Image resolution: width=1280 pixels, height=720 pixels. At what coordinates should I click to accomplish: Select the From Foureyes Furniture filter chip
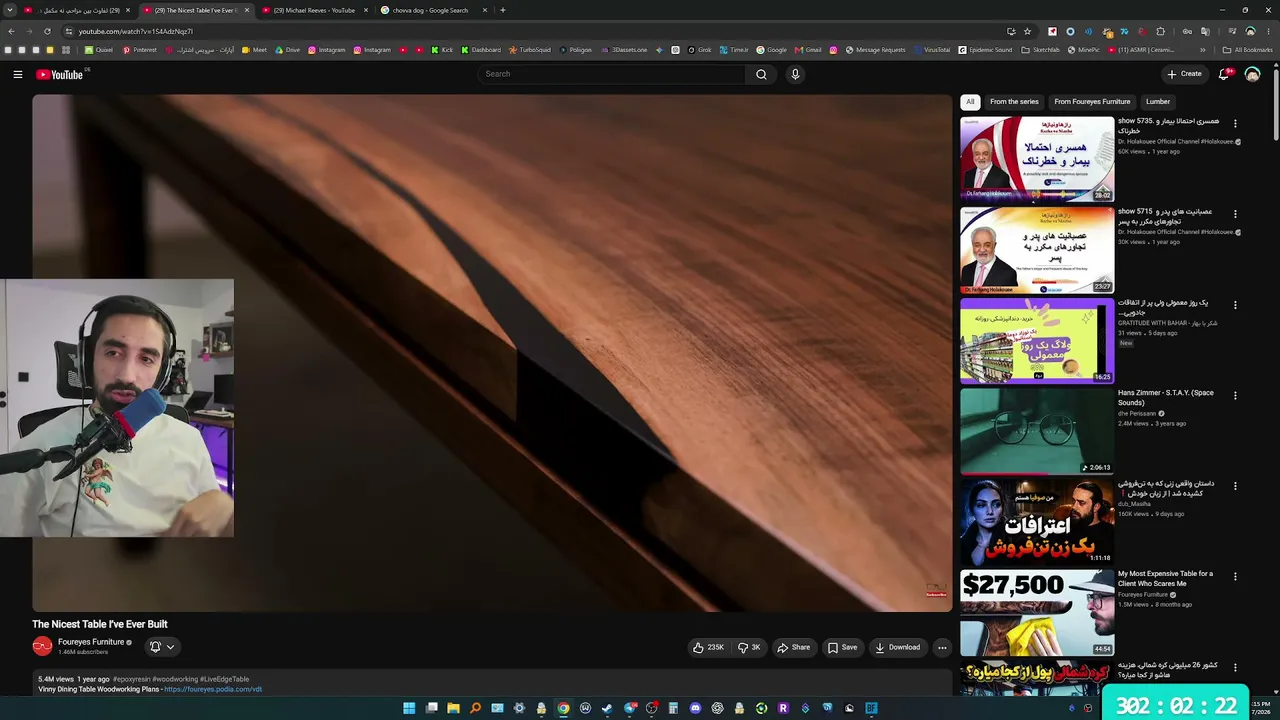coord(1092,102)
